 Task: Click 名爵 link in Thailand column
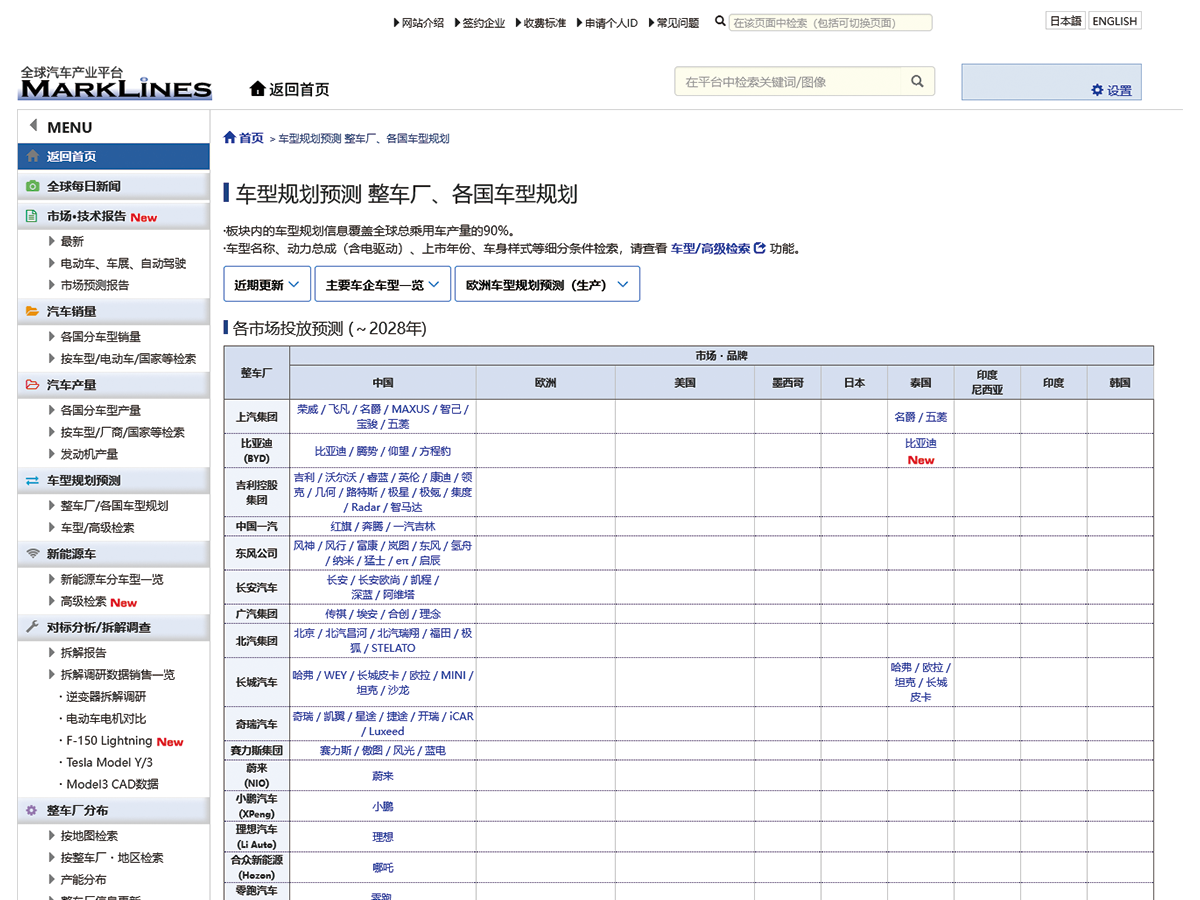tap(904, 417)
